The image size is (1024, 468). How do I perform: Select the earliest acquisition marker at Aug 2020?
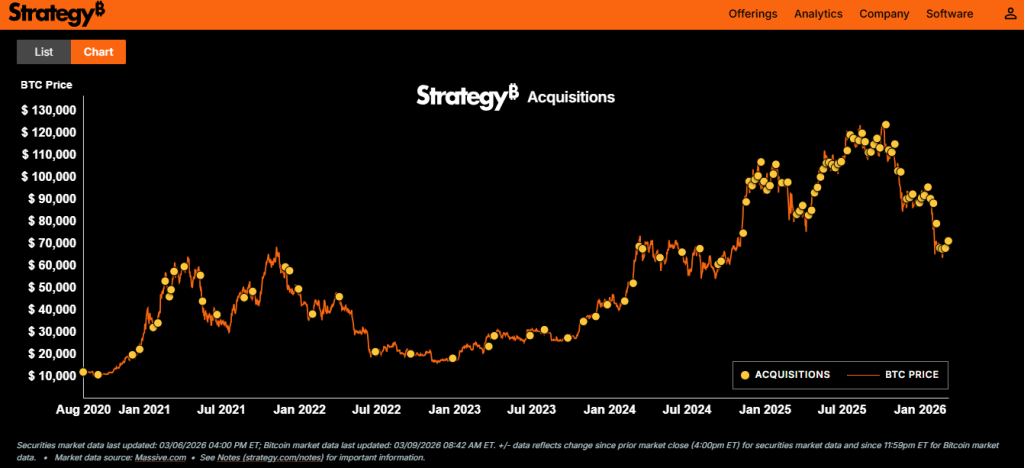(x=84, y=372)
